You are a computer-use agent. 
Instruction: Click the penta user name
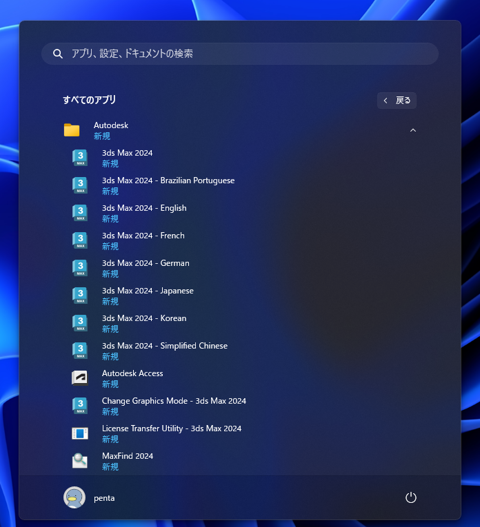point(104,498)
